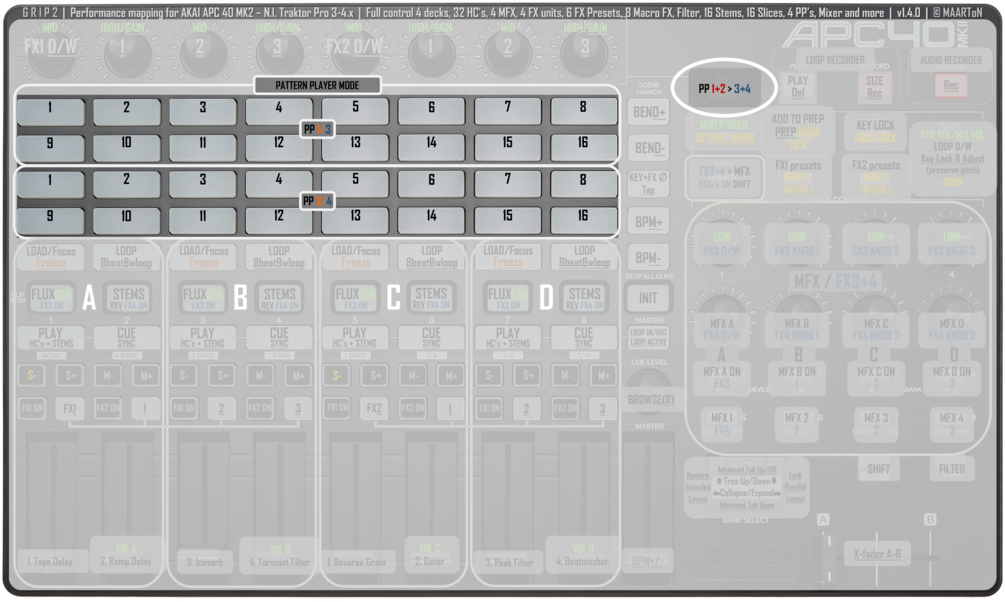
Task: Click the Loop Recorder PLAY Del button
Action: point(797,87)
